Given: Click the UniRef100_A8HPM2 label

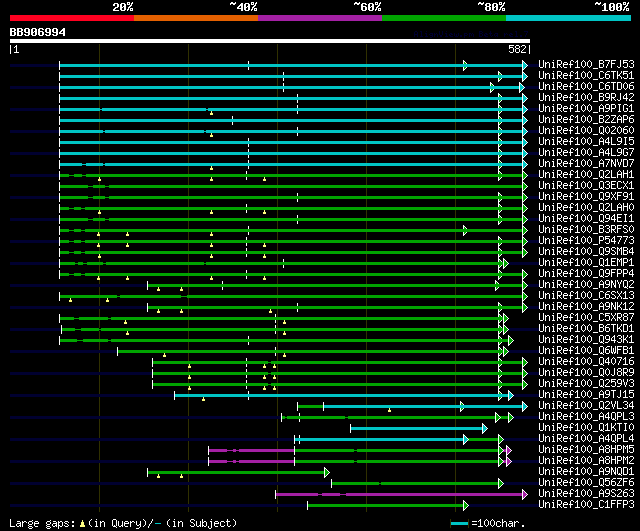Looking at the screenshot, I should pos(586,461).
